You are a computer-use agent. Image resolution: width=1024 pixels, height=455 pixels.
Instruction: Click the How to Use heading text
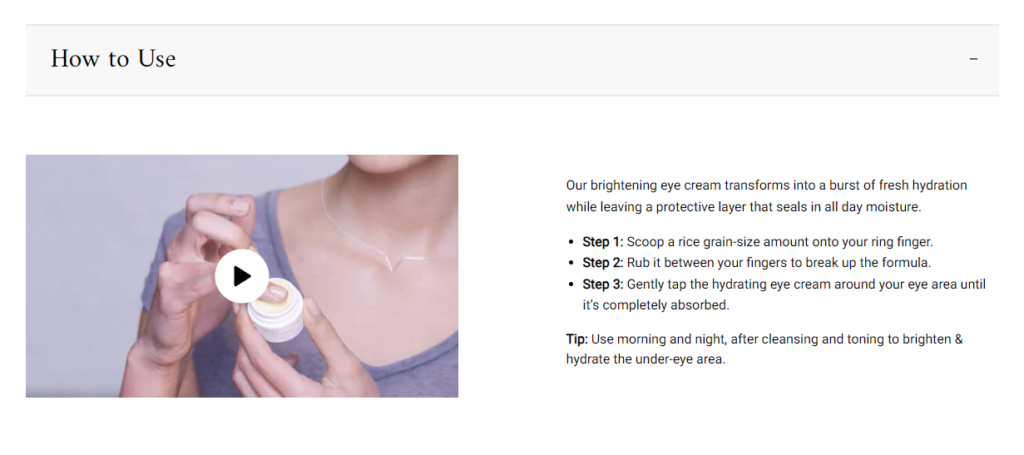pos(114,59)
